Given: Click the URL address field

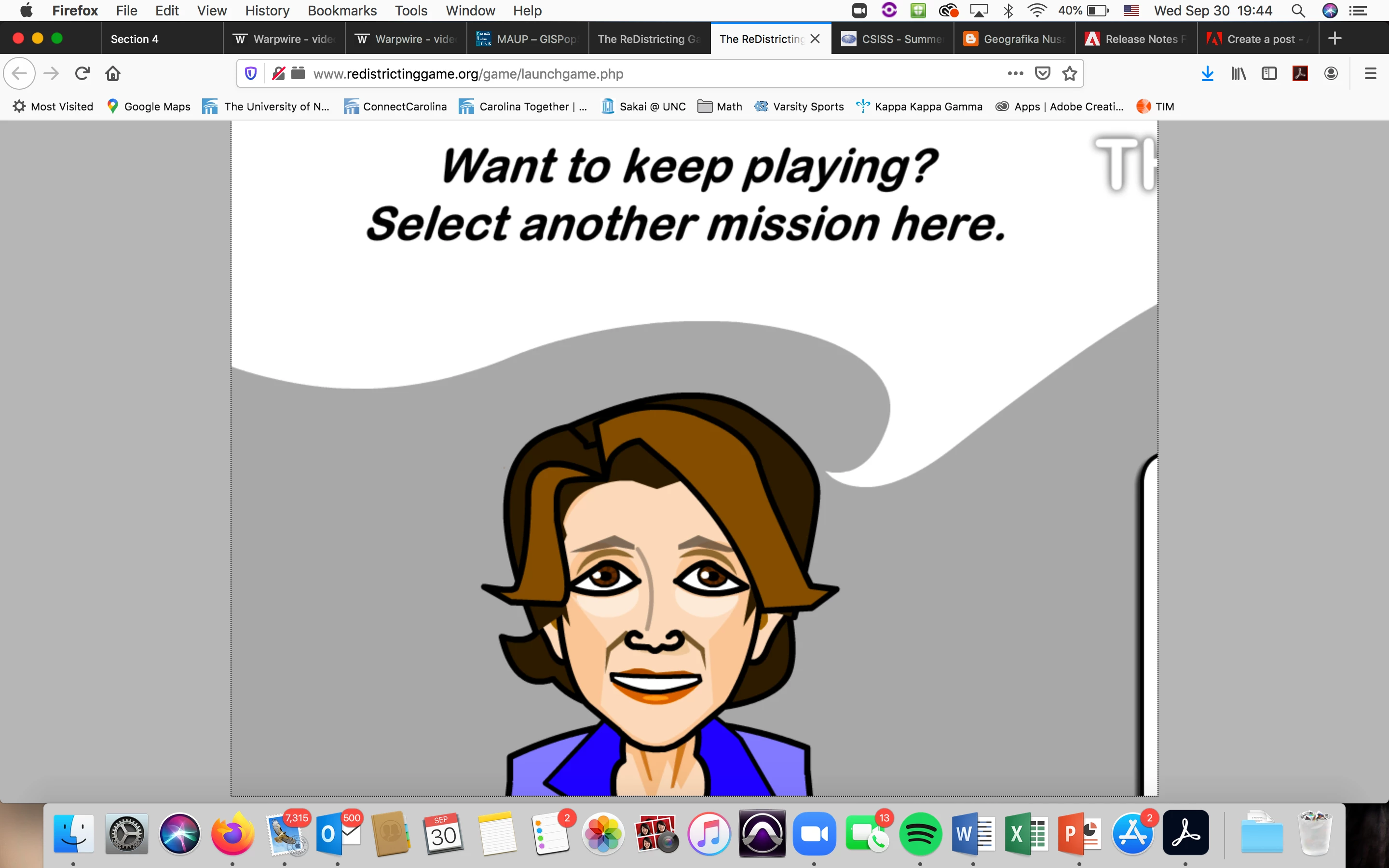Looking at the screenshot, I should pos(631,73).
